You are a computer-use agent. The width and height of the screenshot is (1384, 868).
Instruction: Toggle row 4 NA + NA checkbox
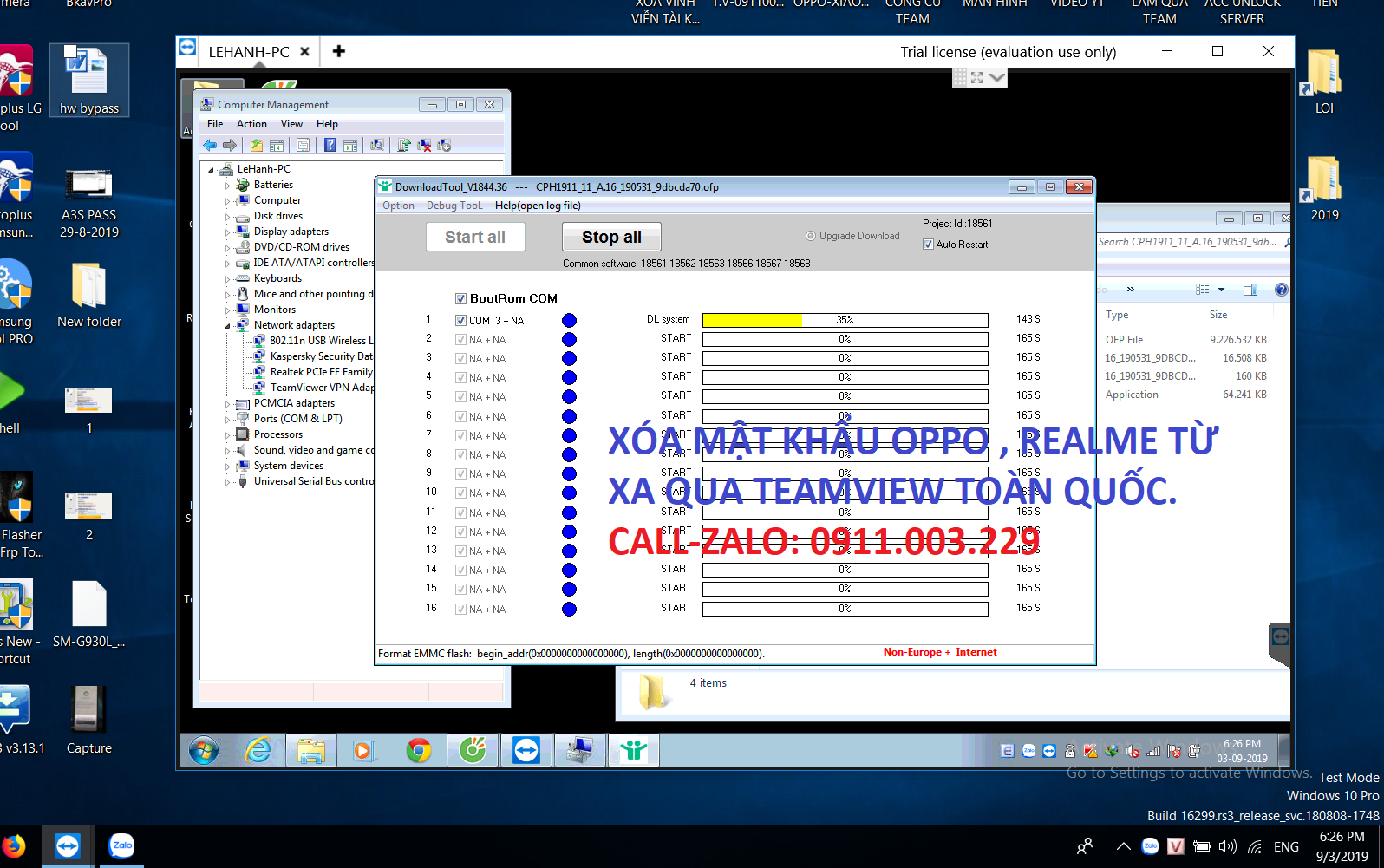pos(461,378)
